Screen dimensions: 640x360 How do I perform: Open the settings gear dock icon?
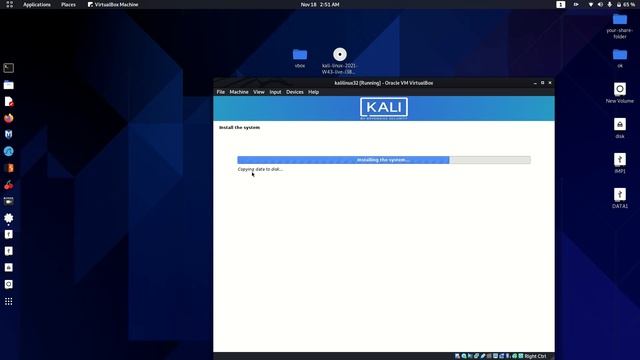click(x=9, y=218)
